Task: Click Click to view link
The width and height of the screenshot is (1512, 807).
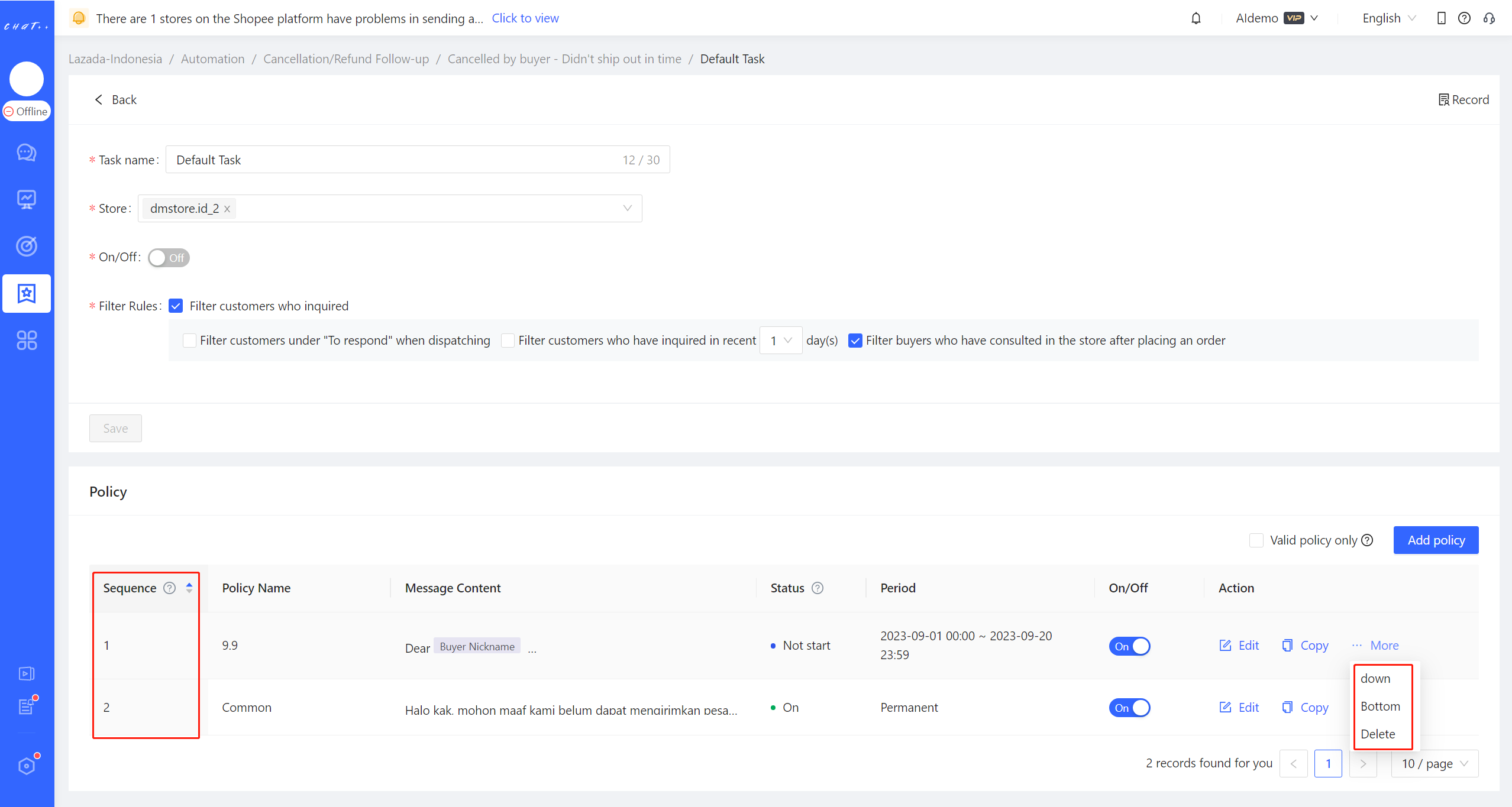Action: pyautogui.click(x=525, y=18)
